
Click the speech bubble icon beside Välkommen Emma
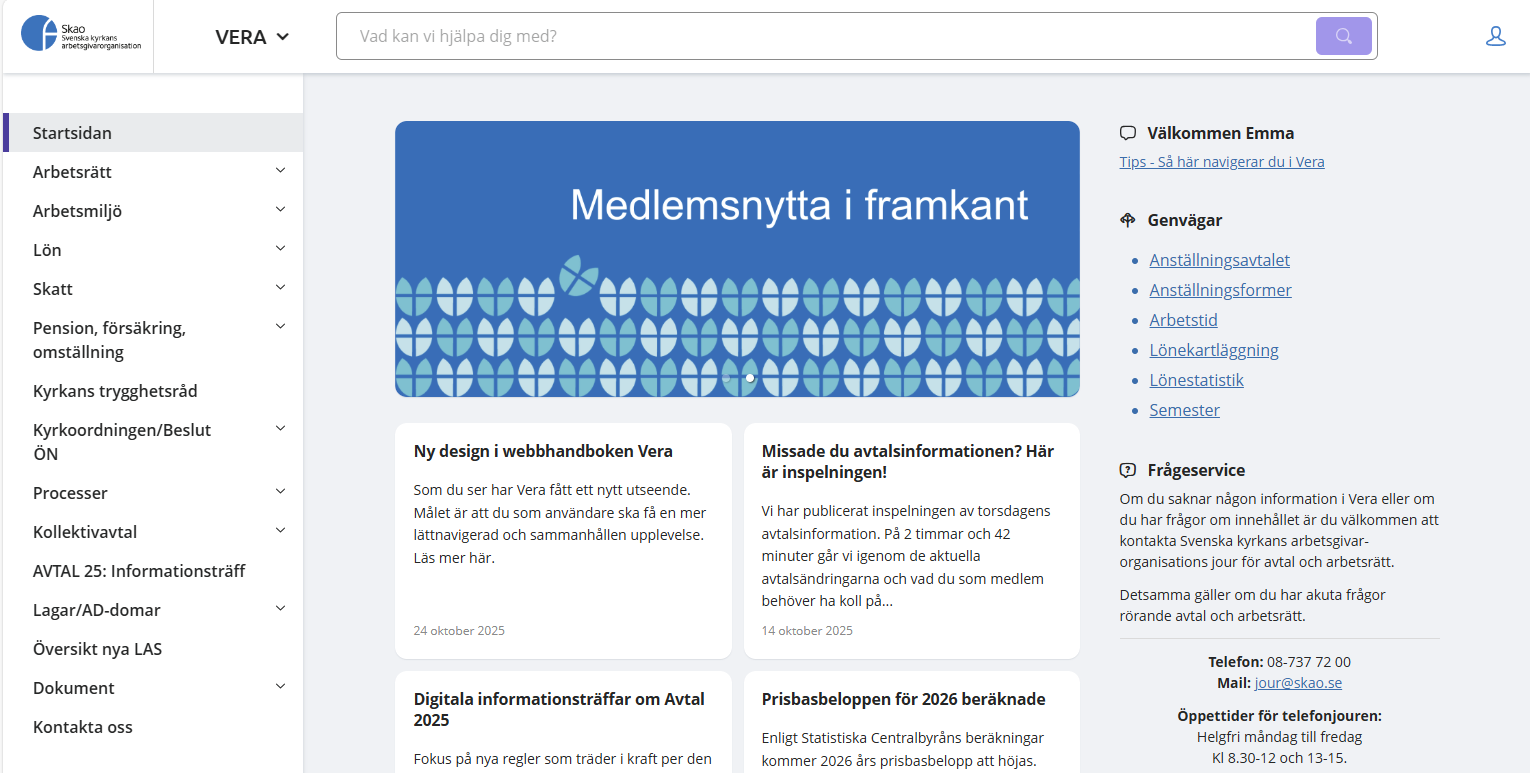pos(1128,131)
